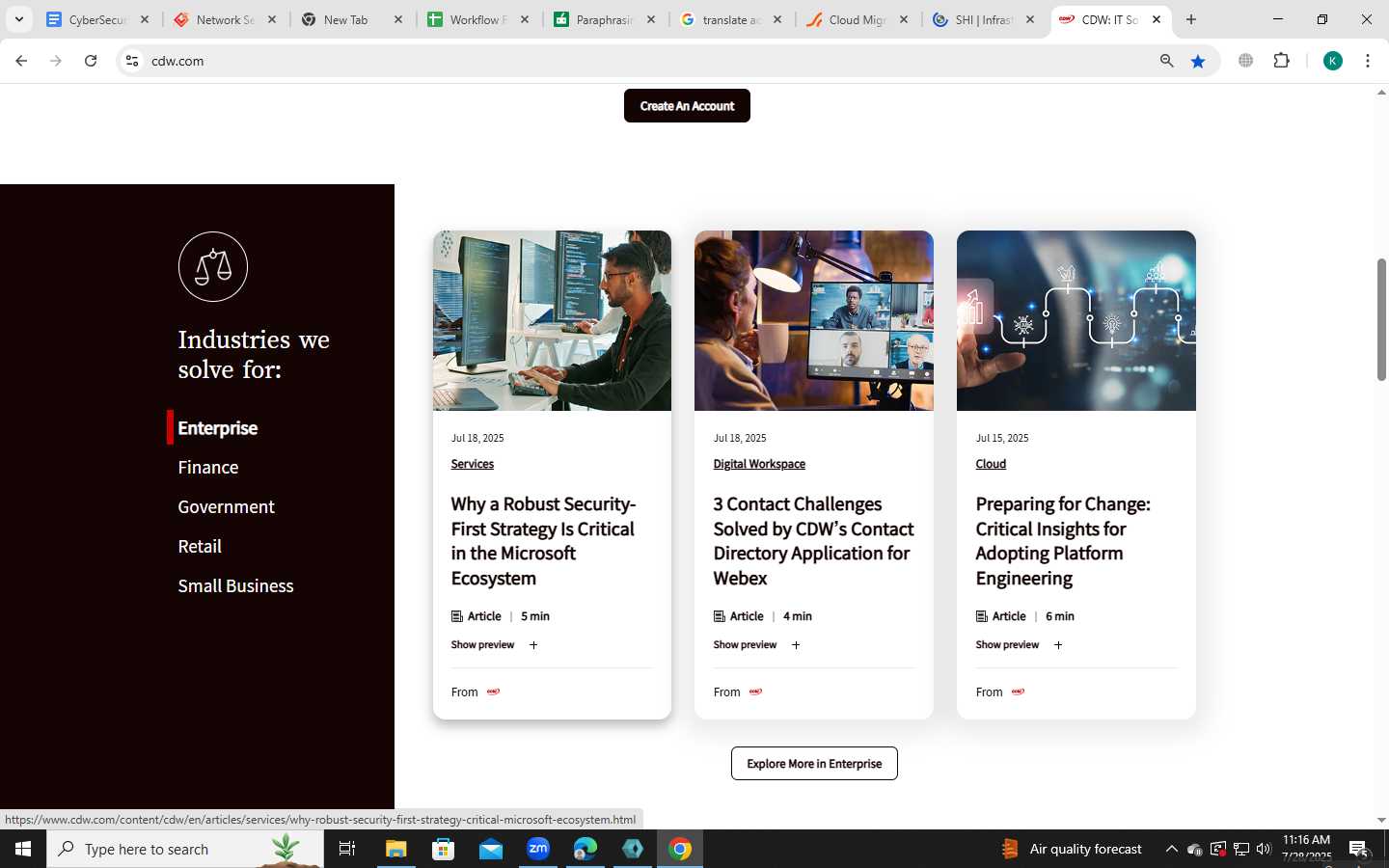Go back with browser back arrow
This screenshot has width=1389, height=868.
click(x=21, y=61)
